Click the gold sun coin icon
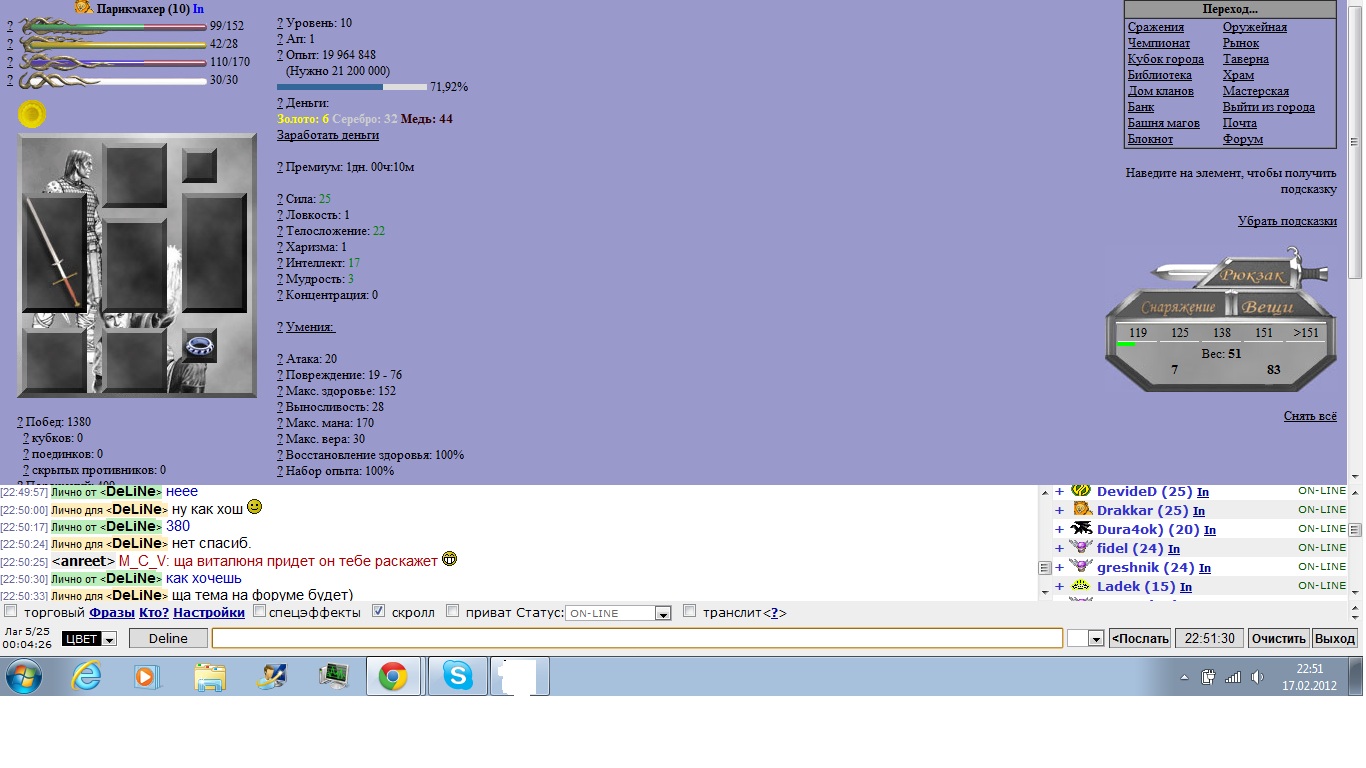1366x768 pixels. 32,115
